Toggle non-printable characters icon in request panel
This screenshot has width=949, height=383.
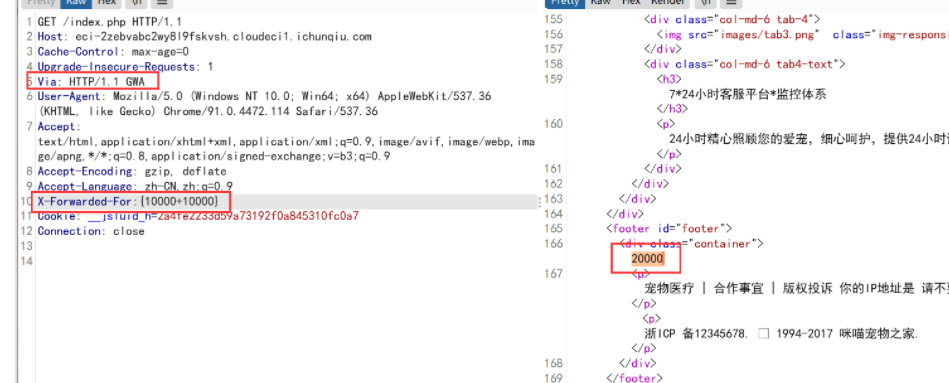point(136,2)
